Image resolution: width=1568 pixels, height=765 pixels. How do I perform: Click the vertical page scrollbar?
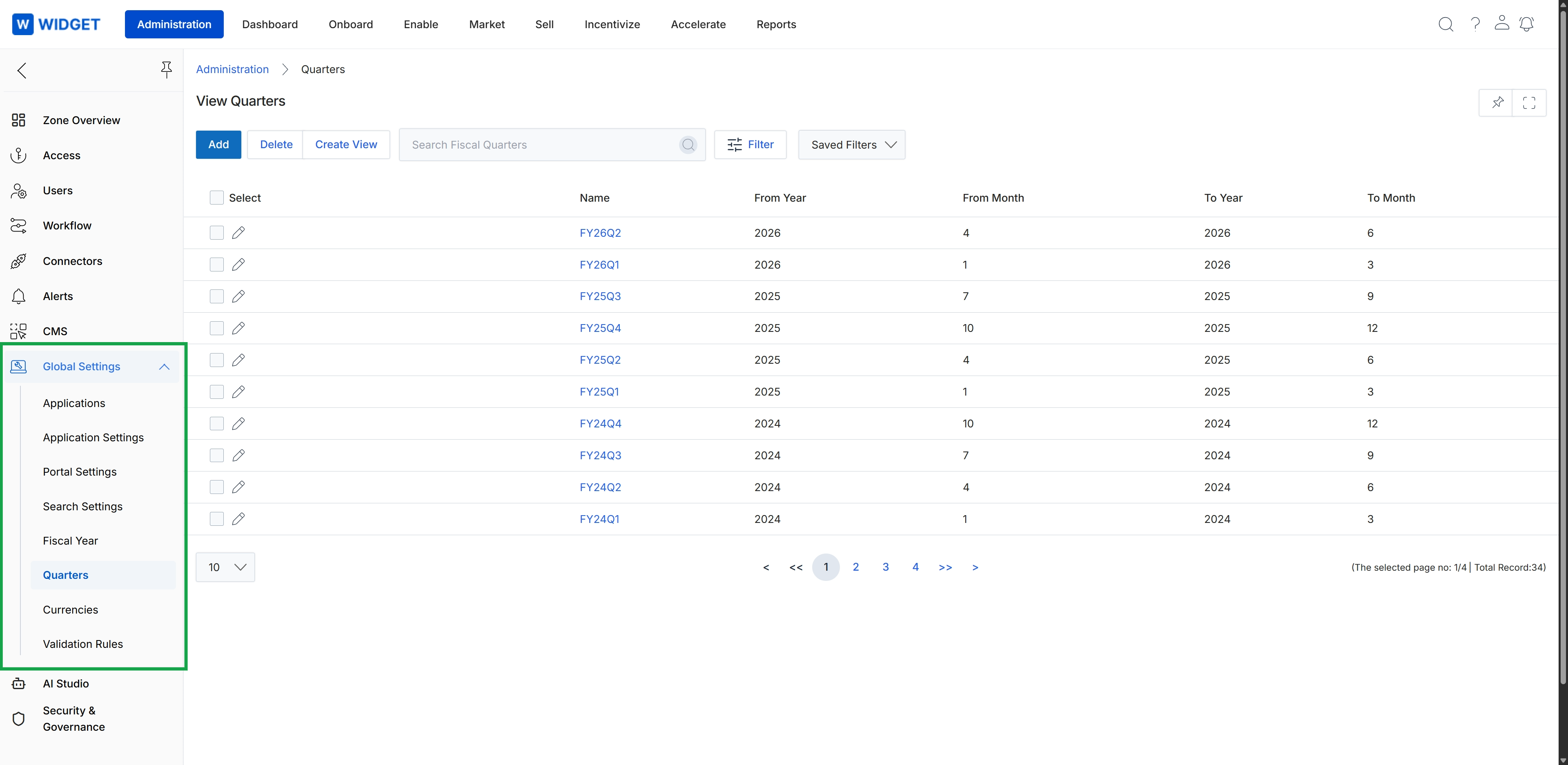point(1563,347)
